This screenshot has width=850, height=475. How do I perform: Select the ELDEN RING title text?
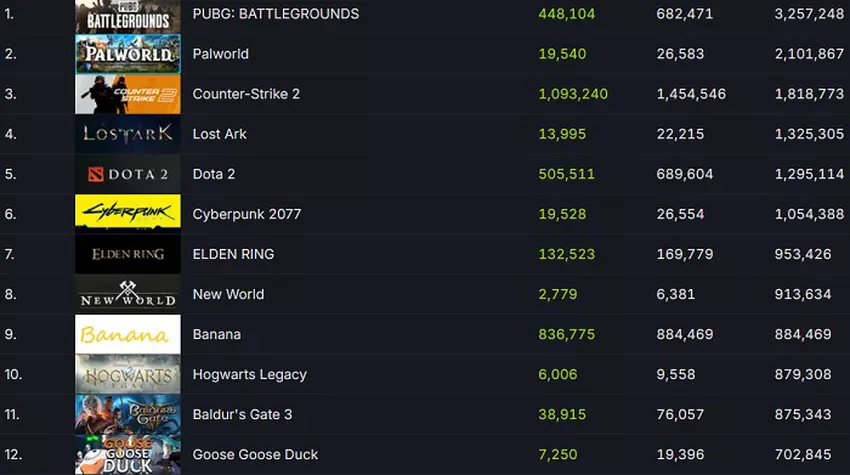point(233,254)
